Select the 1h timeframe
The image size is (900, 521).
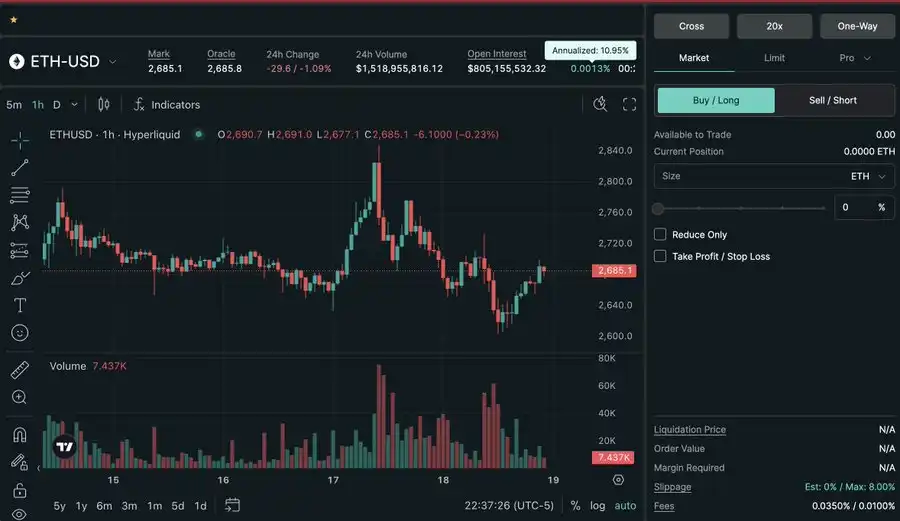click(x=38, y=105)
